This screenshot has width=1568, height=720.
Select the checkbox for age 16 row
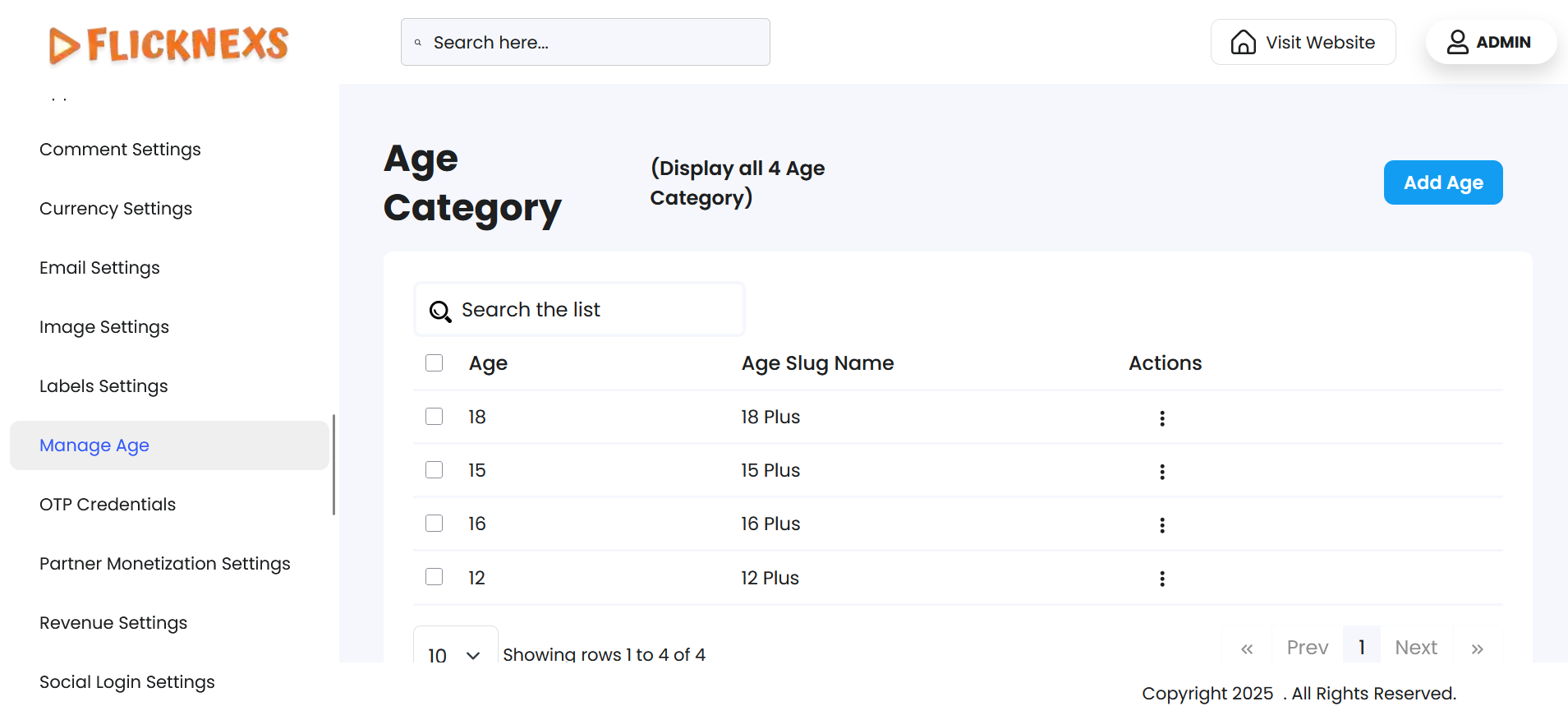pyautogui.click(x=435, y=524)
